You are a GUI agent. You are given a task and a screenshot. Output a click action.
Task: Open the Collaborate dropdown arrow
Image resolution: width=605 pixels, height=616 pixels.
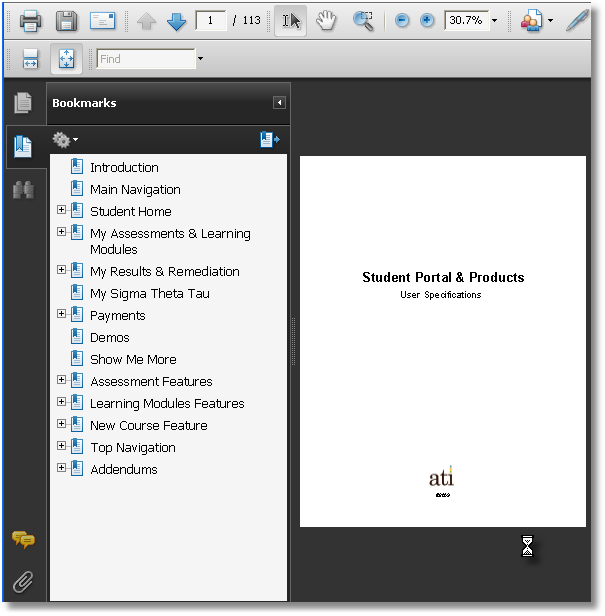550,20
